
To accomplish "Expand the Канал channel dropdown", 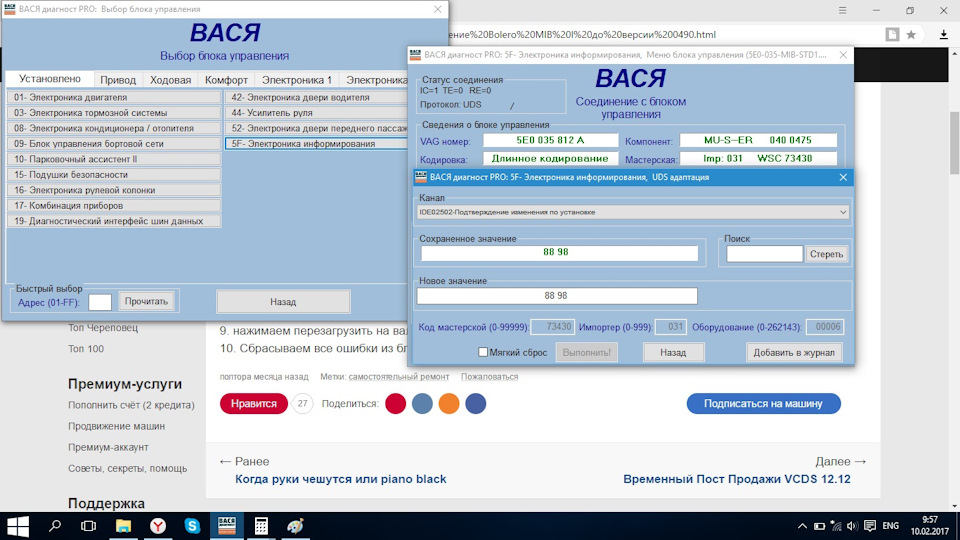I will point(842,212).
